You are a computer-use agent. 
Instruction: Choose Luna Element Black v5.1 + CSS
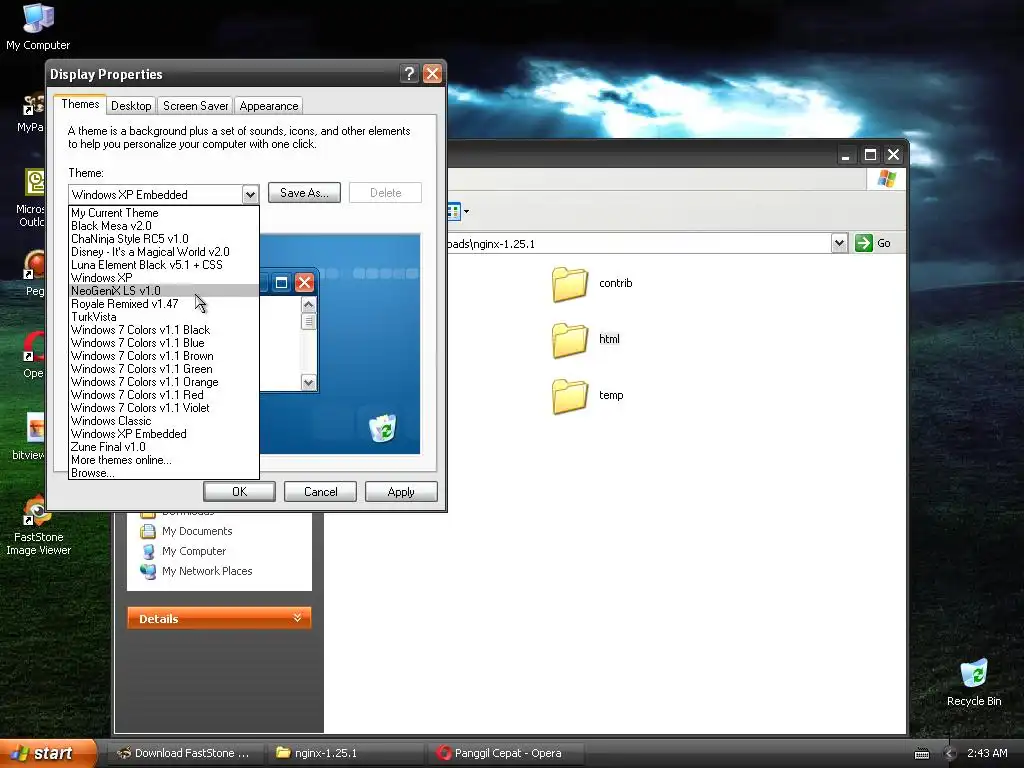[x=163, y=265]
